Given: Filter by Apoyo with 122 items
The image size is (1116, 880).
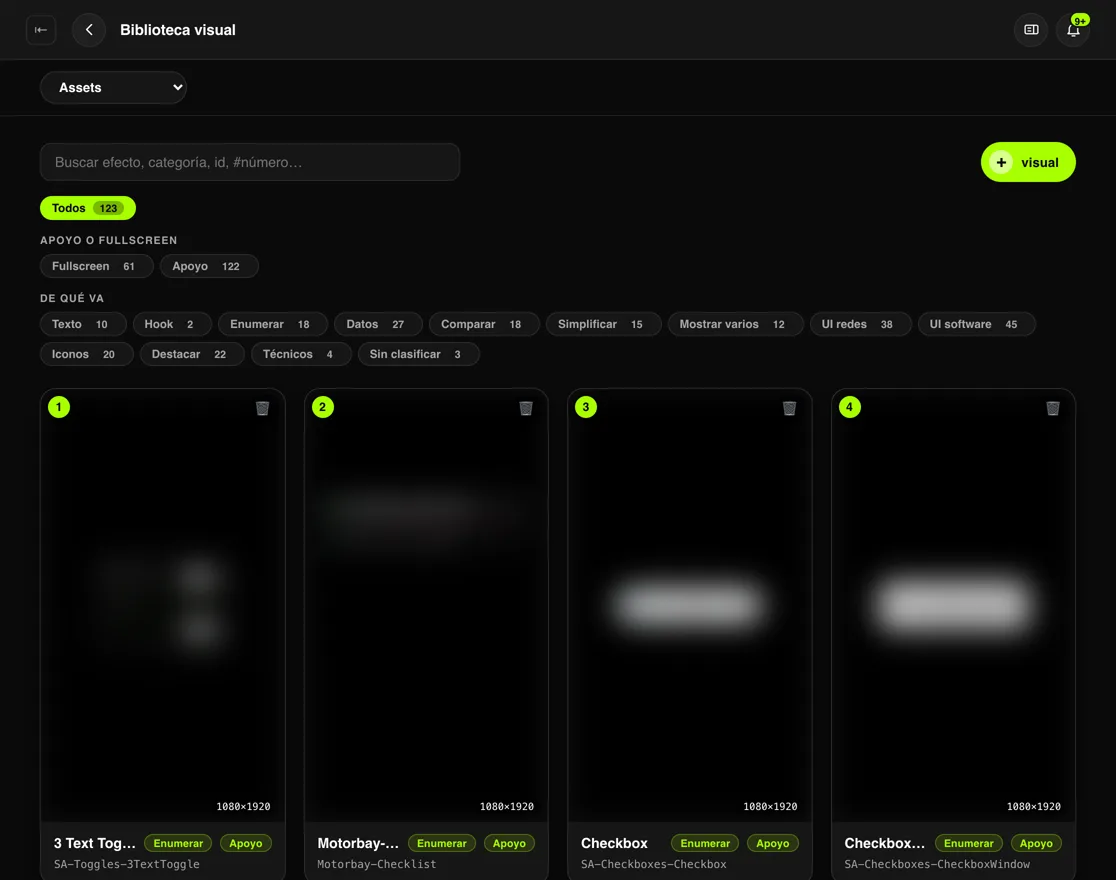Looking at the screenshot, I should tap(209, 266).
